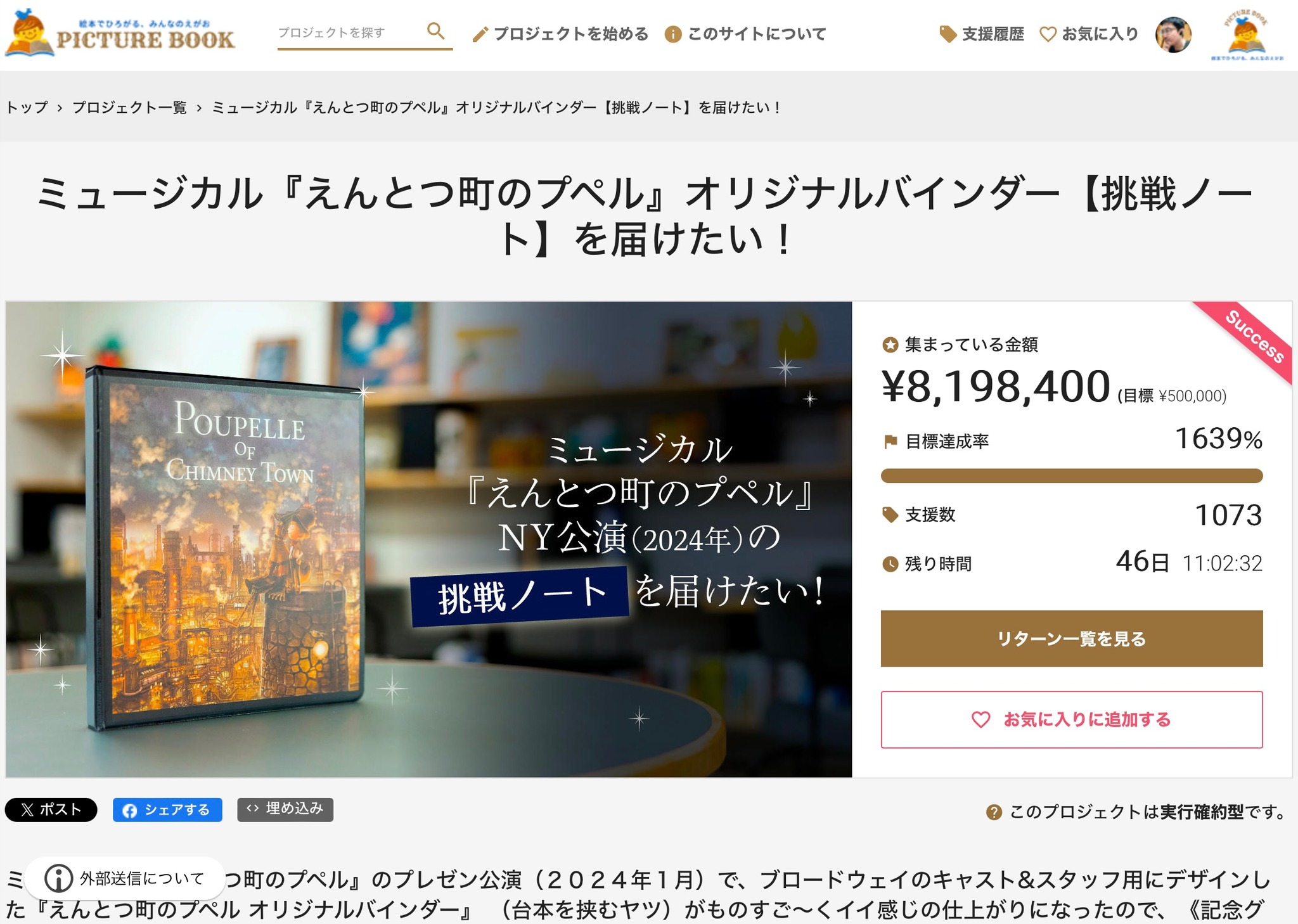This screenshot has height=924, width=1298.
Task: Open このサイトについて page
Action: click(x=745, y=34)
